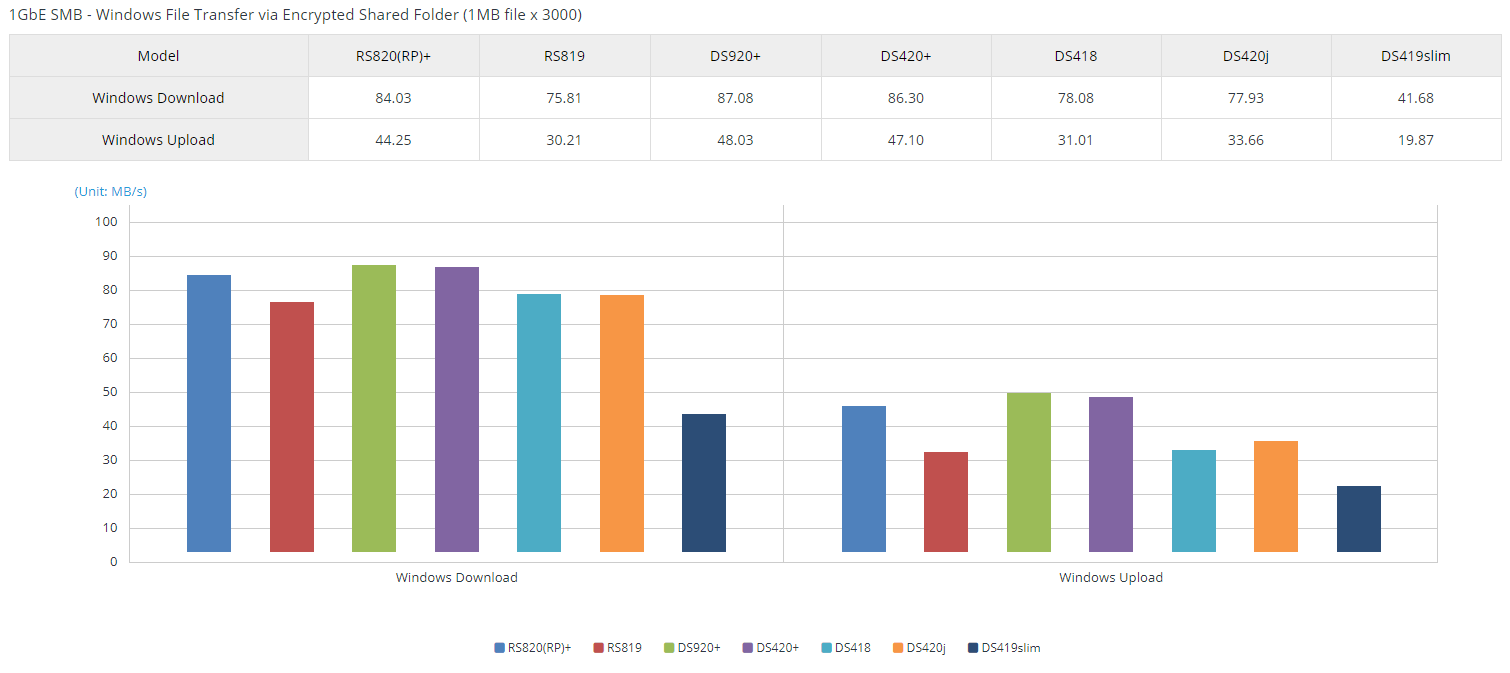Toggle the DS420+ legend entry
Image resolution: width=1510 pixels, height=673 pixels.
(771, 648)
